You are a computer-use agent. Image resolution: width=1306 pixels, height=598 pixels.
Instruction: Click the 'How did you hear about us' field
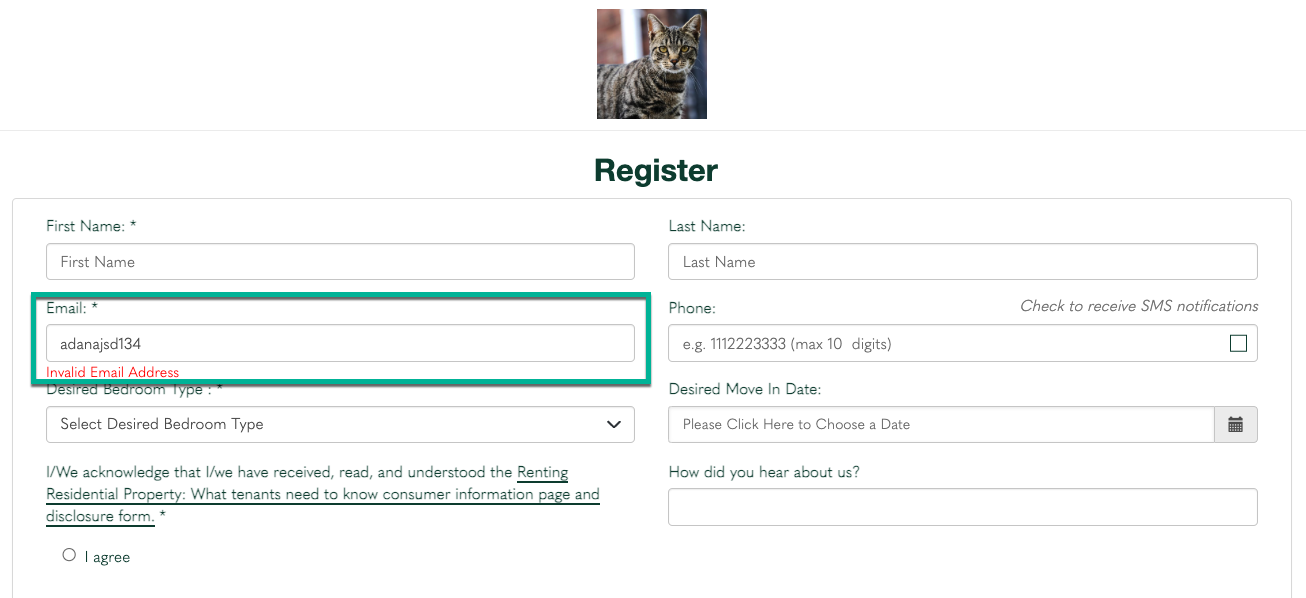click(963, 507)
